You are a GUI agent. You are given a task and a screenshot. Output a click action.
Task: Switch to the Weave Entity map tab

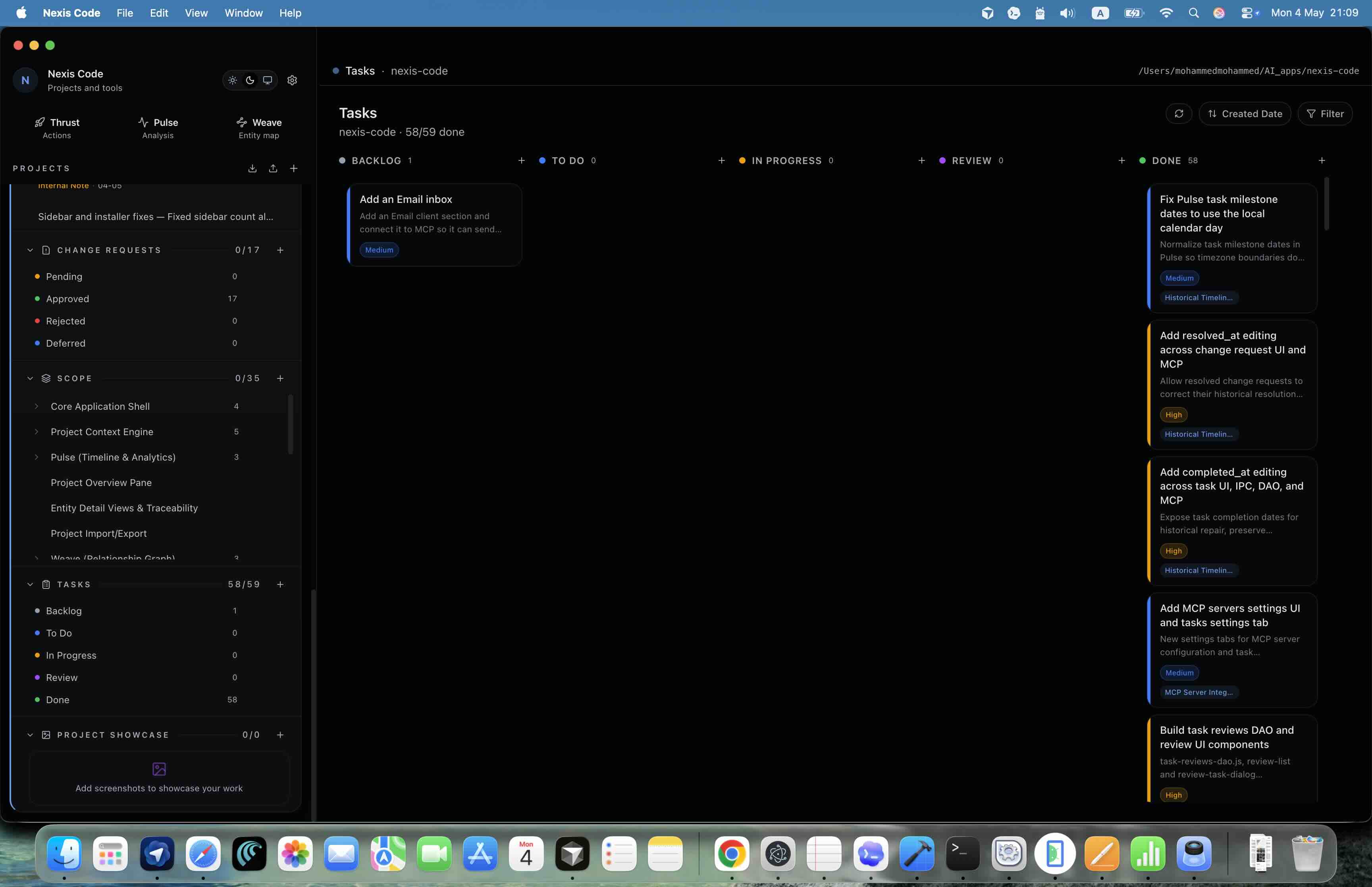tap(259, 128)
